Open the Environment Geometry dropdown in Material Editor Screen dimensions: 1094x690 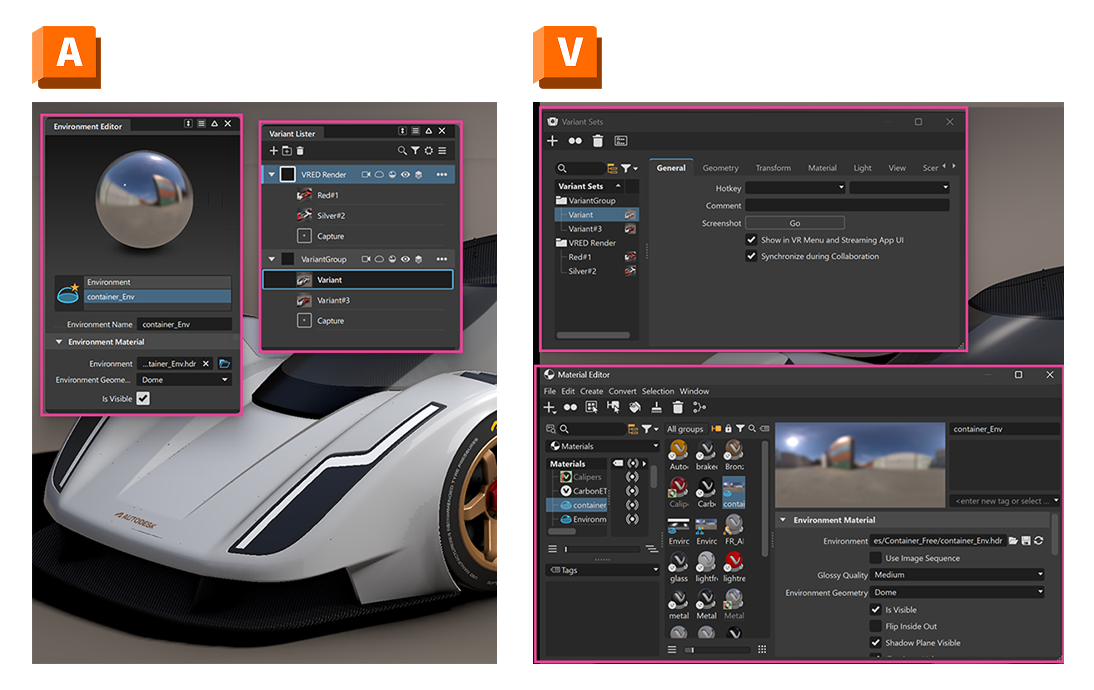pos(958,592)
